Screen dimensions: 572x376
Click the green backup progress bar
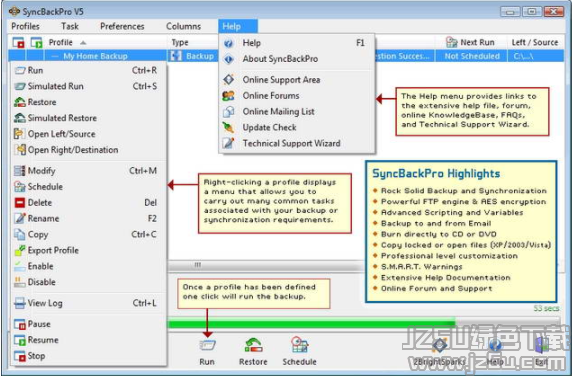(311, 323)
